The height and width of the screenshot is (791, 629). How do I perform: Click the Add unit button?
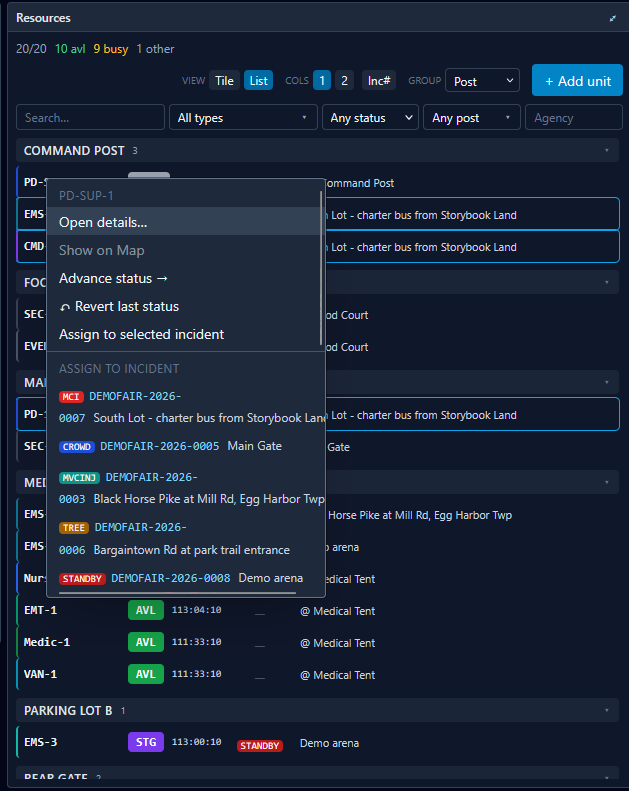577,81
